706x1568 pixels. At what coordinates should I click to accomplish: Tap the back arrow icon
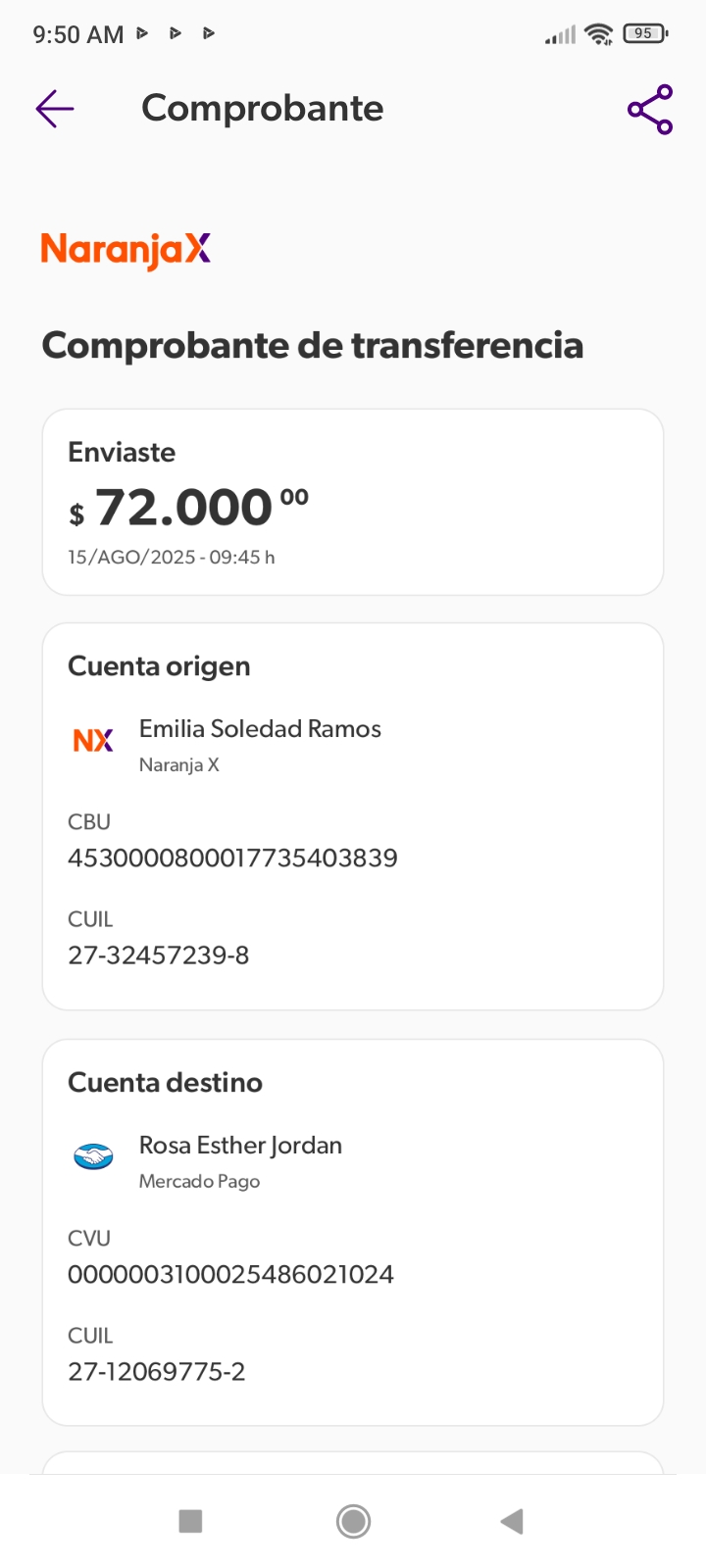coord(55,109)
